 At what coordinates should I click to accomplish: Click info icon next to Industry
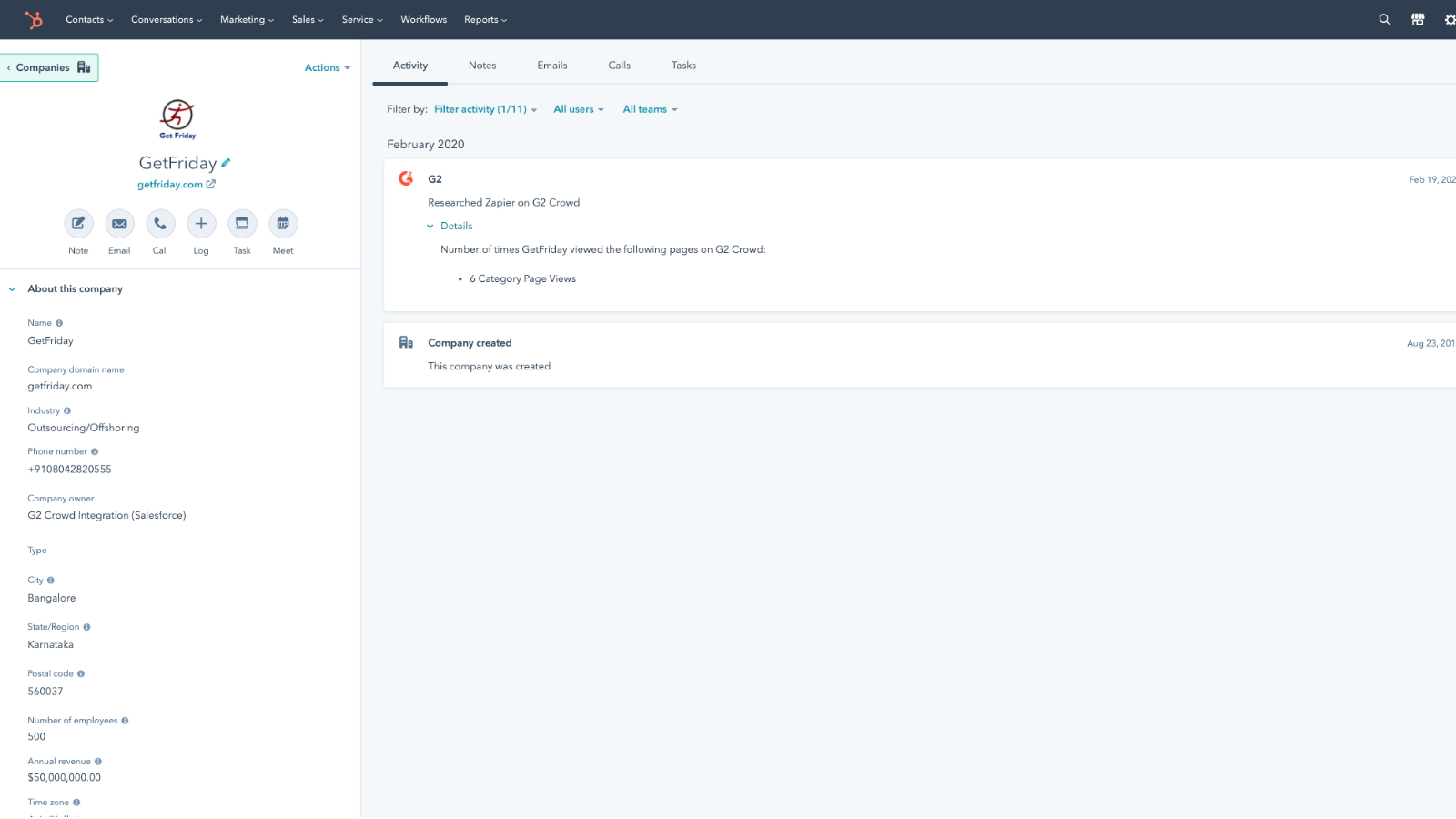pos(67,411)
